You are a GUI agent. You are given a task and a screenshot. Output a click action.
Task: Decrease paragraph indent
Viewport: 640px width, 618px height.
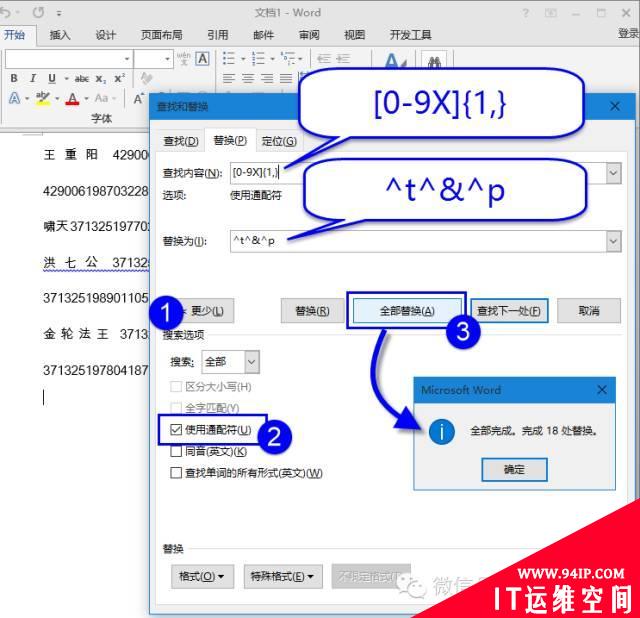click(324, 58)
